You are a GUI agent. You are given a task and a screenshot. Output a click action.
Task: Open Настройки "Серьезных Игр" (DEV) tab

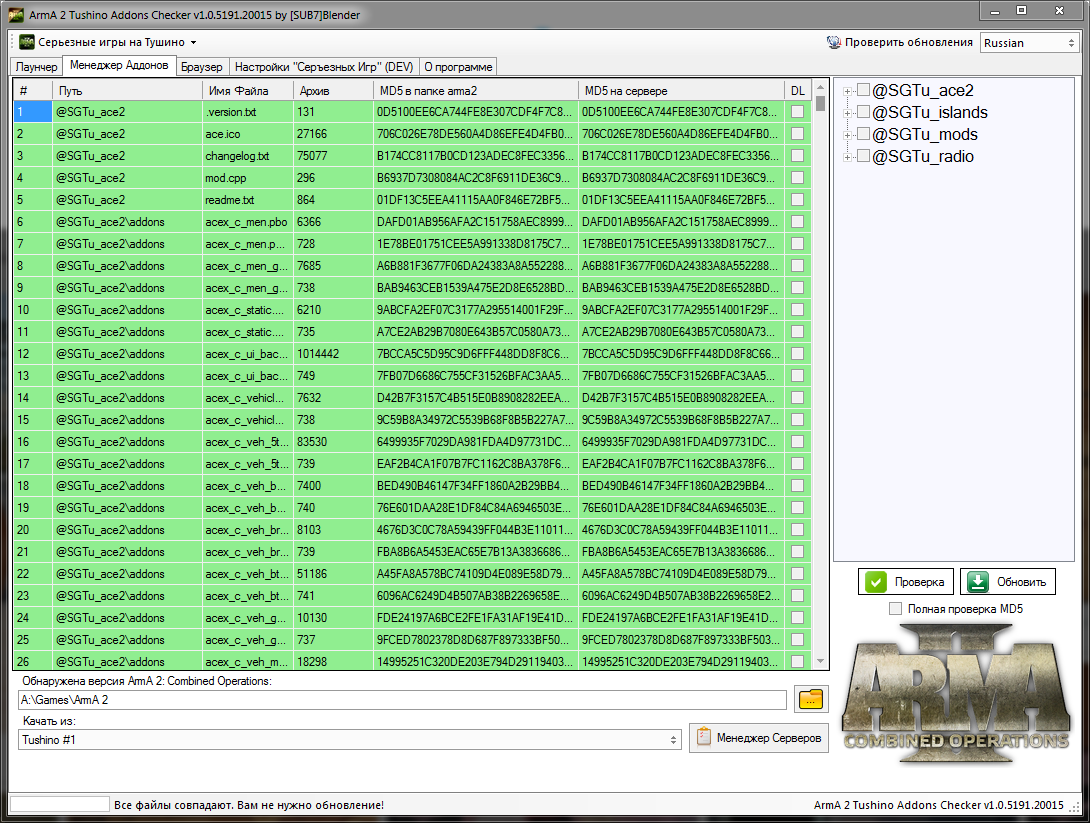pos(324,67)
